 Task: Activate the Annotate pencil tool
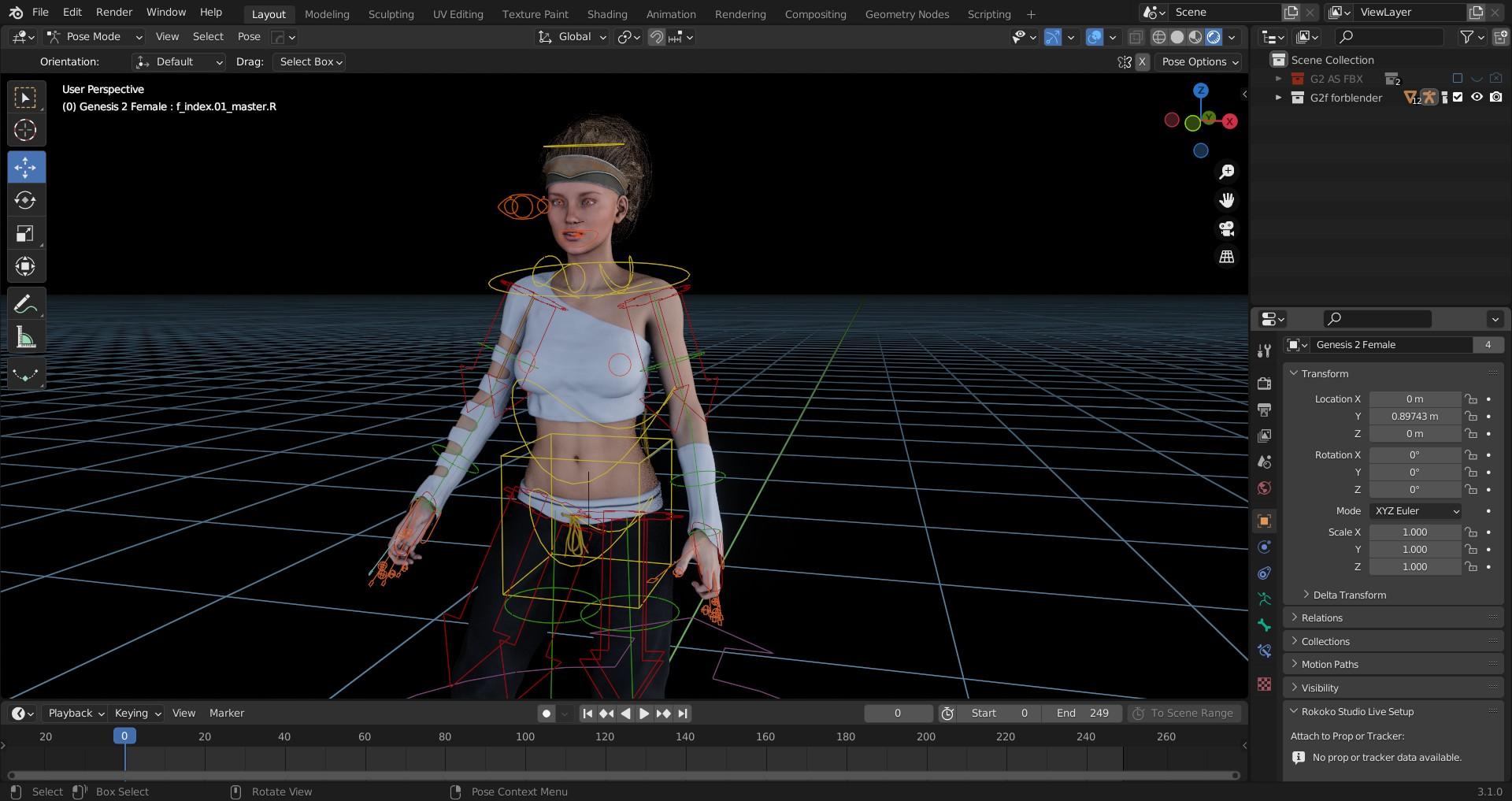(x=25, y=304)
